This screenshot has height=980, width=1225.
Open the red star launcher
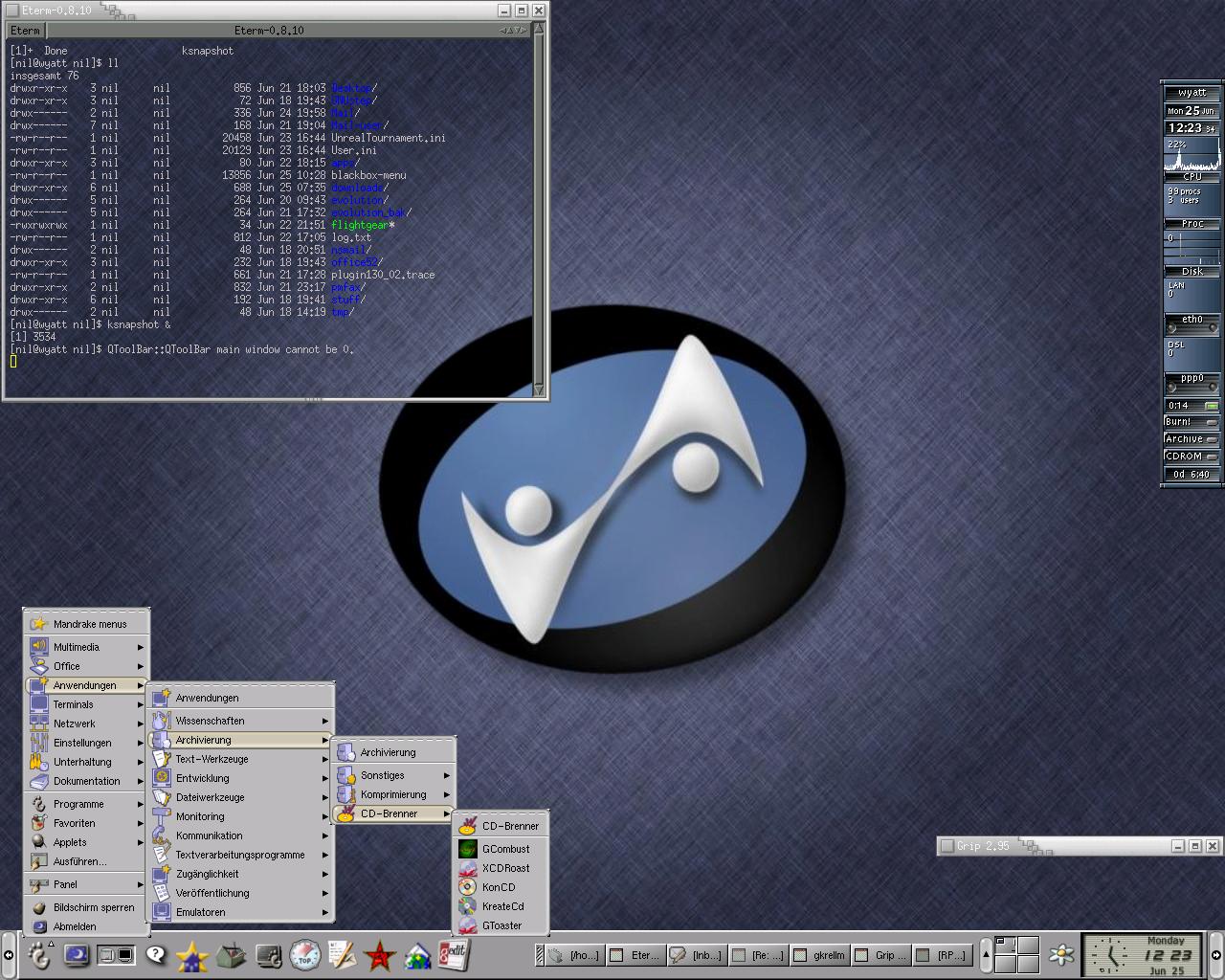coord(380,955)
